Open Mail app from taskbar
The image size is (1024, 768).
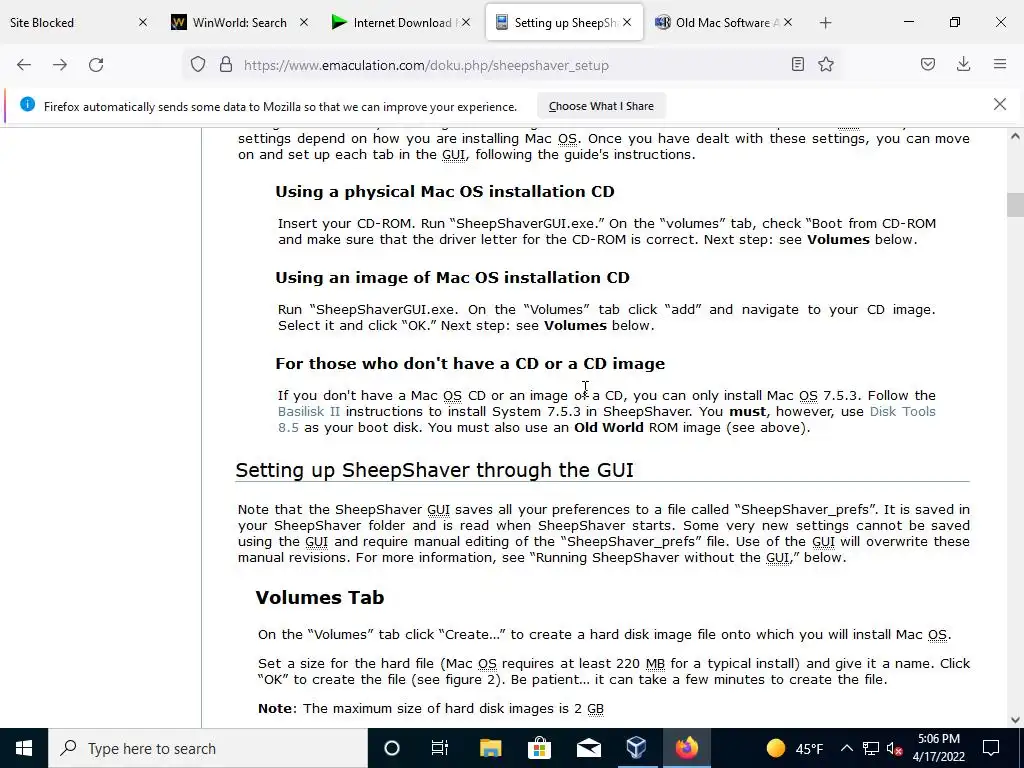[x=588, y=748]
